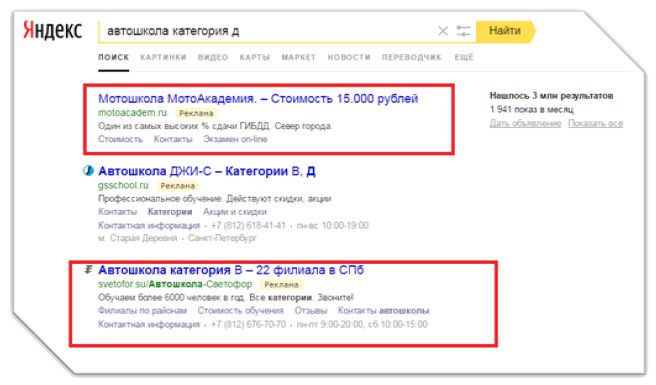Image resolution: width=656 pixels, height=385 pixels.
Task: Open Категории sitelink under ДЖИ-С
Action: 170,212
